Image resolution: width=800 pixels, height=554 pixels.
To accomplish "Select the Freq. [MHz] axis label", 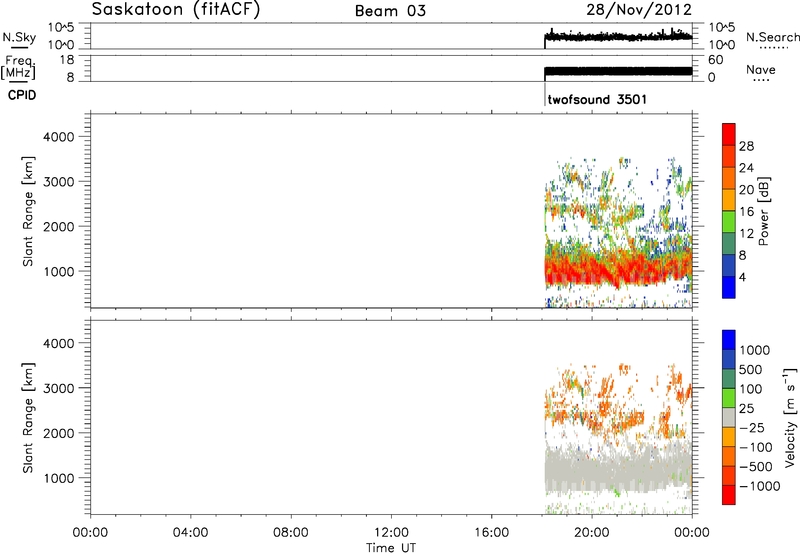I will tap(19, 67).
